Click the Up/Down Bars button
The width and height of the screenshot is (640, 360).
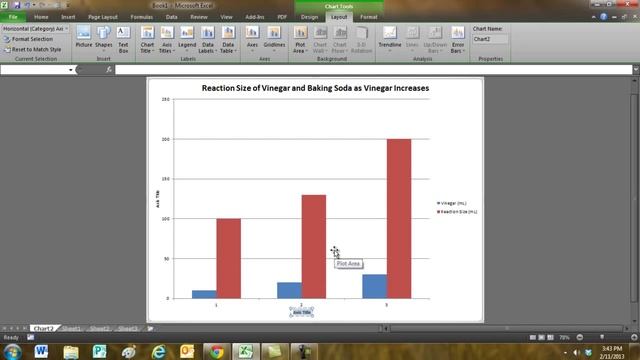click(435, 40)
